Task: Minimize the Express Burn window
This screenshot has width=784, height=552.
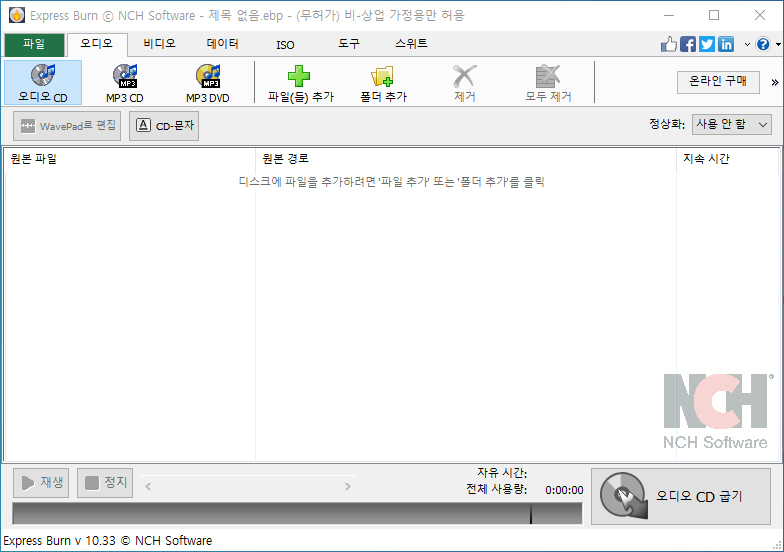Action: (x=668, y=15)
